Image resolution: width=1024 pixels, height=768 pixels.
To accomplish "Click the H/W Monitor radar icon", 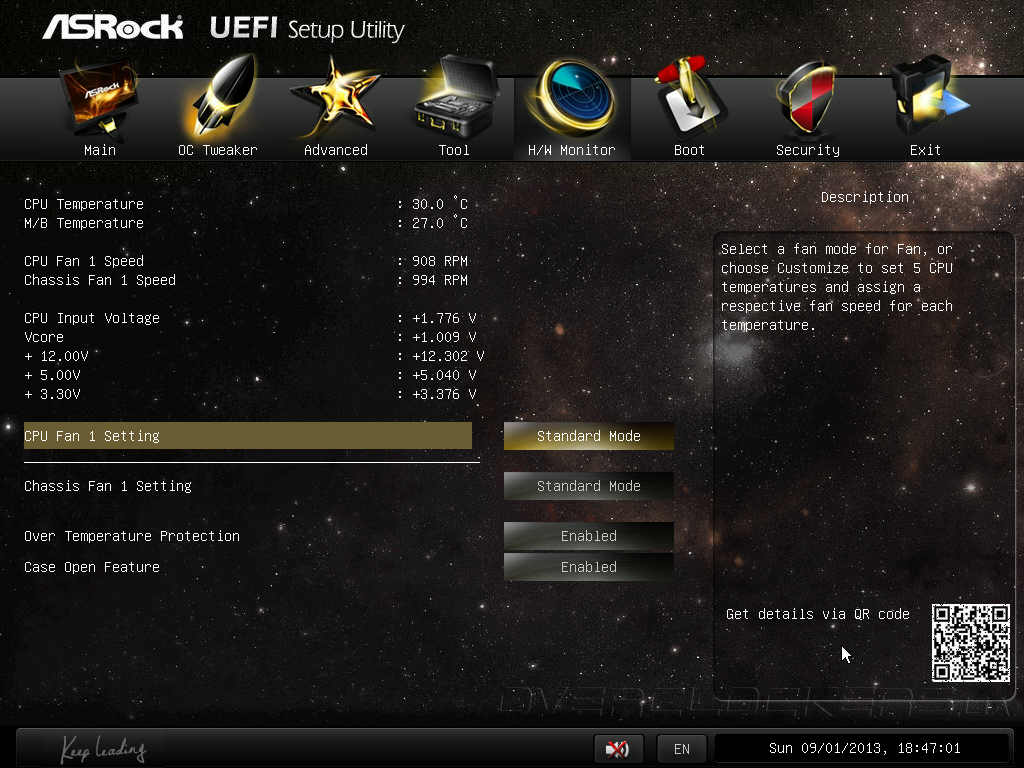I will coord(573,97).
